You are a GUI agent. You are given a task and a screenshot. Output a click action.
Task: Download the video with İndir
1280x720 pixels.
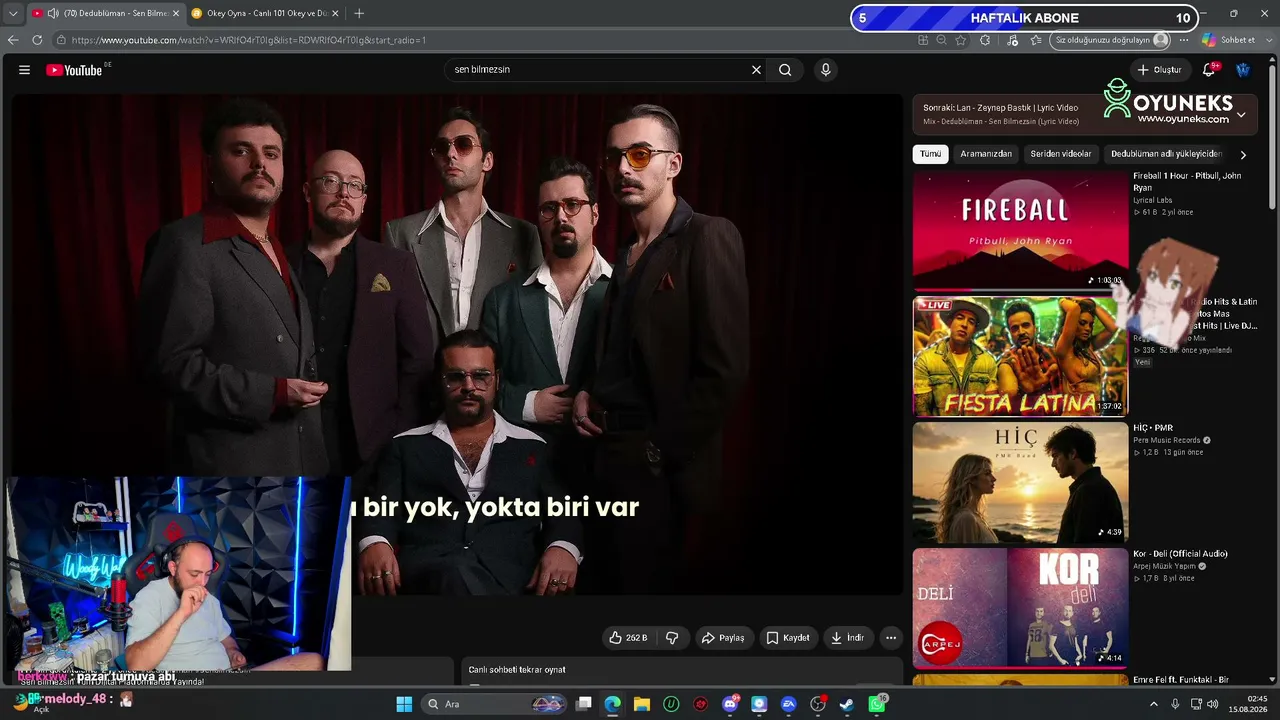[x=847, y=638]
